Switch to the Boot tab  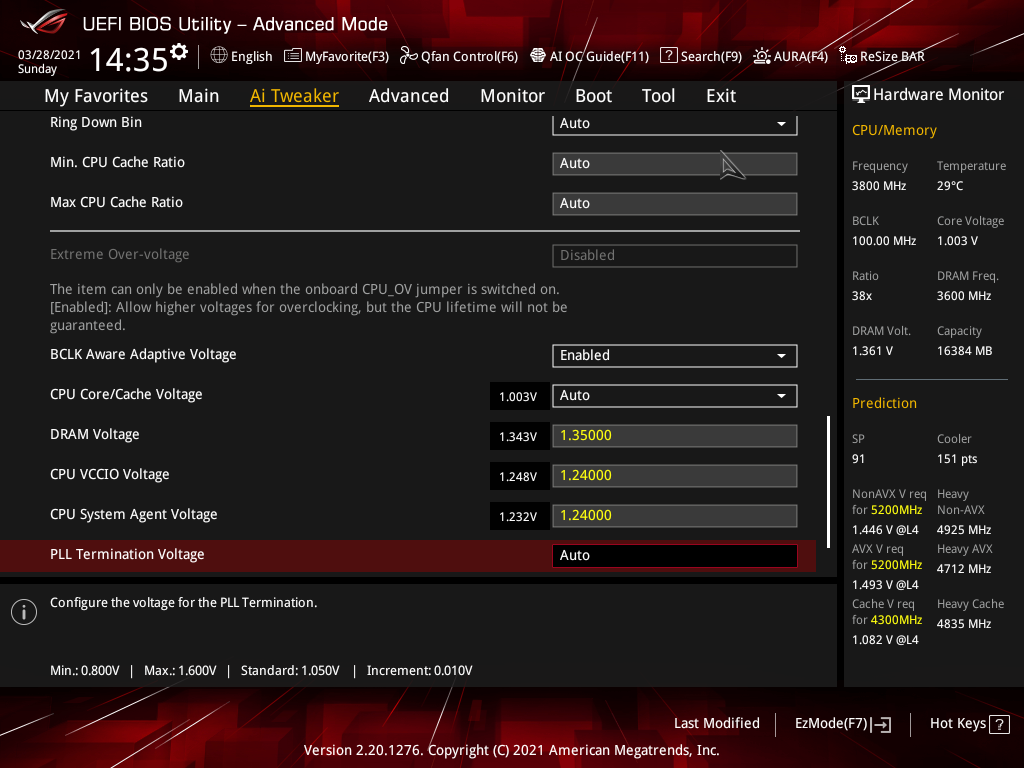[594, 96]
